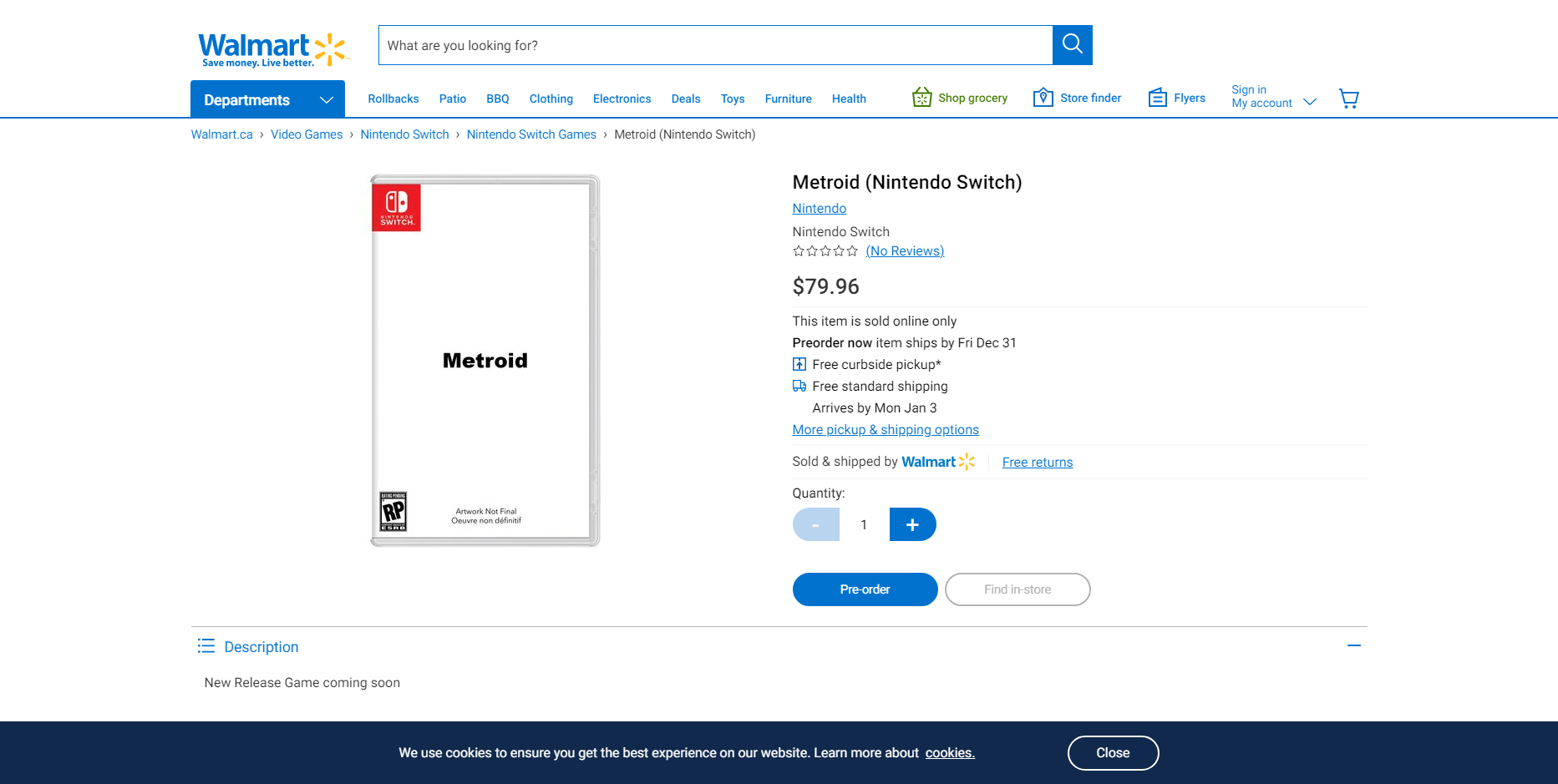Open the cookies policy link

tap(950, 753)
